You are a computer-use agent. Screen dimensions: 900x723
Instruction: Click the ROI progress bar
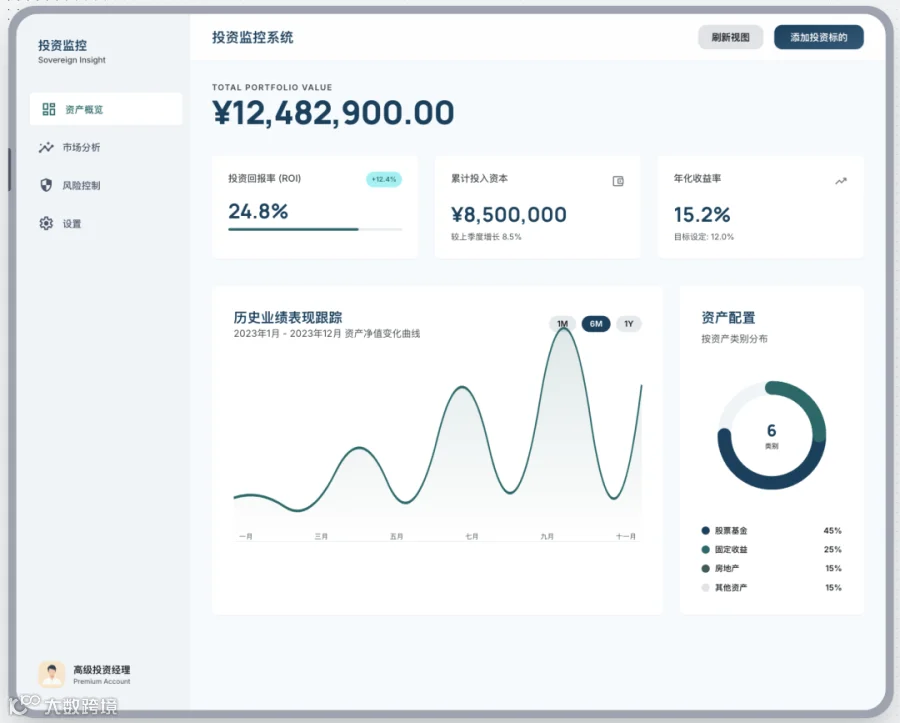[x=315, y=230]
